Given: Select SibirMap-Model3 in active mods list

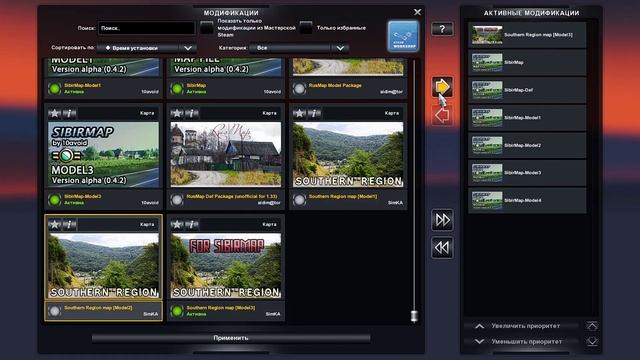Looking at the screenshot, I should point(527,173).
